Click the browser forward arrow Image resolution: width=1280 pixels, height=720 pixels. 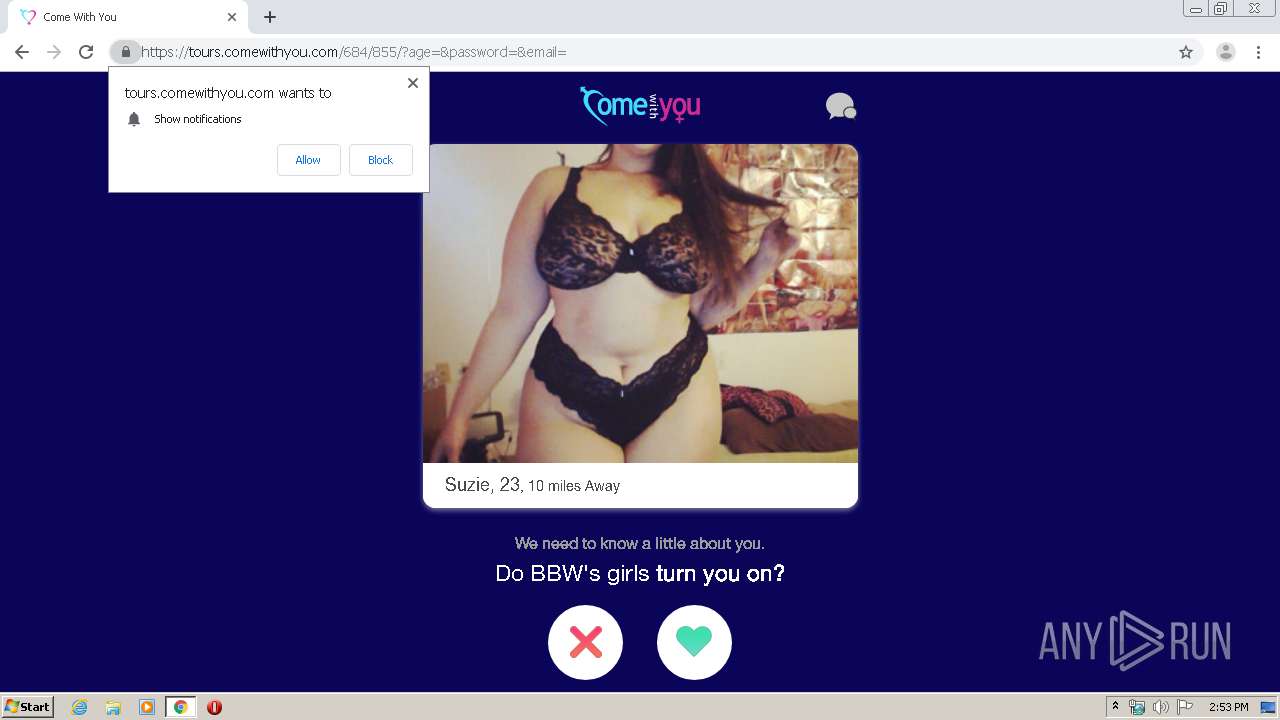[54, 52]
